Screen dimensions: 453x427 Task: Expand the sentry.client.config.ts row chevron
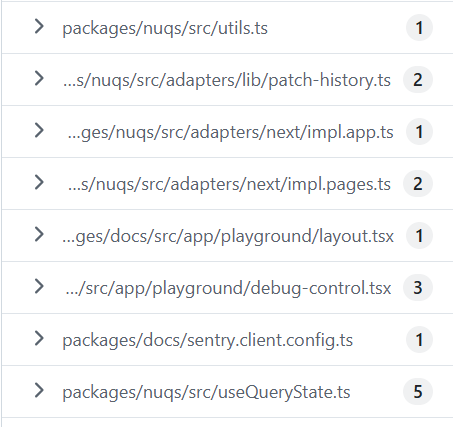(x=39, y=339)
